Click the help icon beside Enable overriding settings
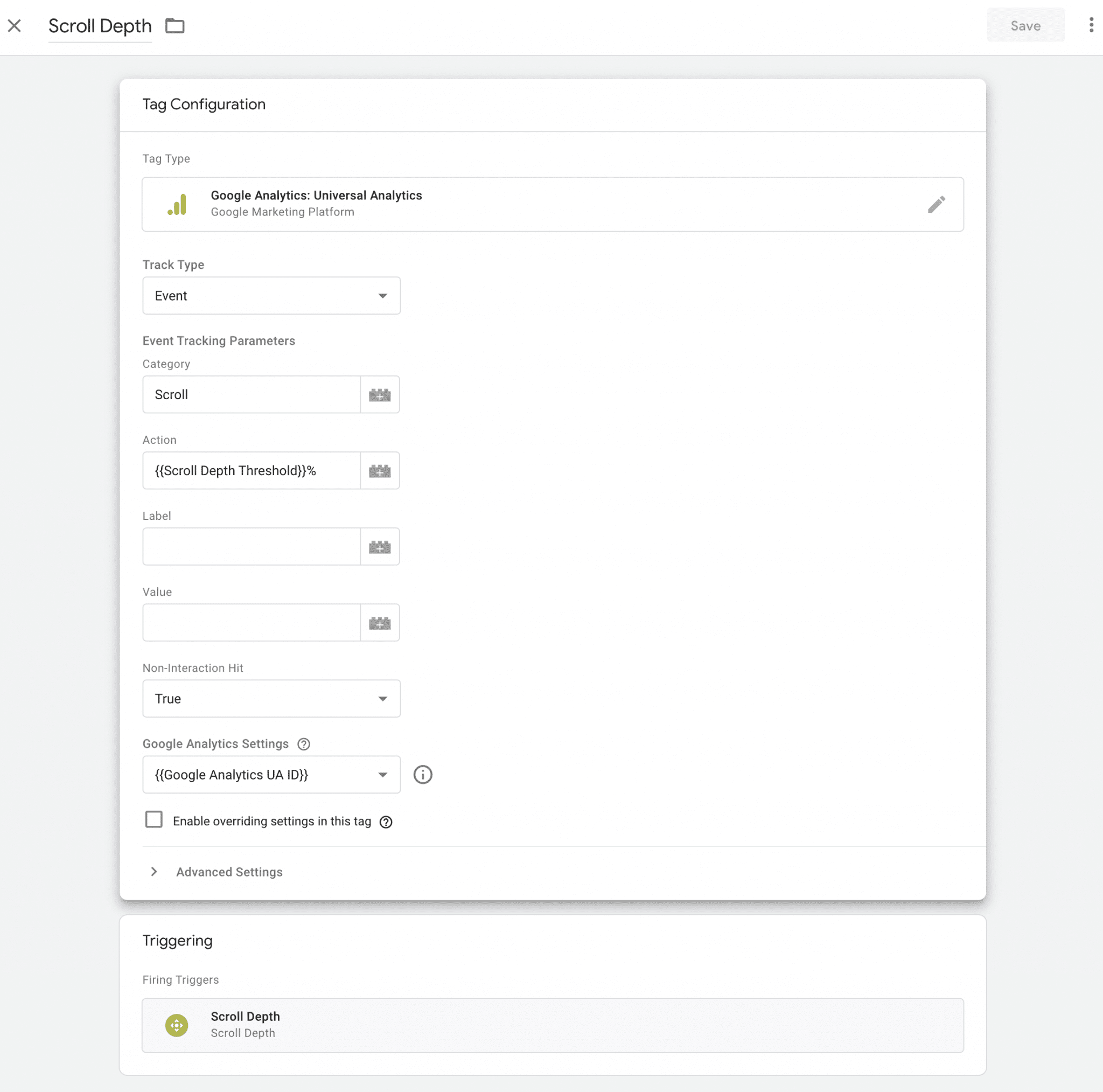 point(386,822)
